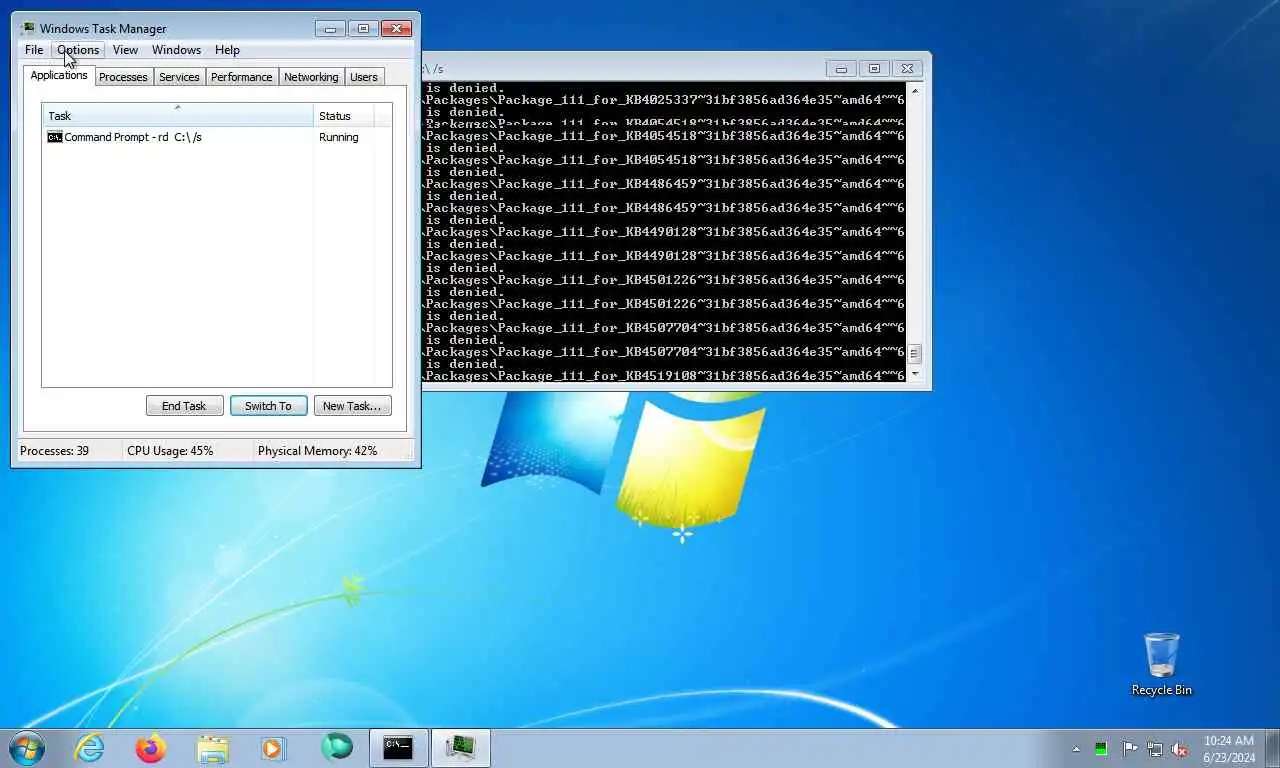This screenshot has width=1280, height=768.
Task: Launch Internet Explorer from the taskbar
Action: pyautogui.click(x=89, y=748)
